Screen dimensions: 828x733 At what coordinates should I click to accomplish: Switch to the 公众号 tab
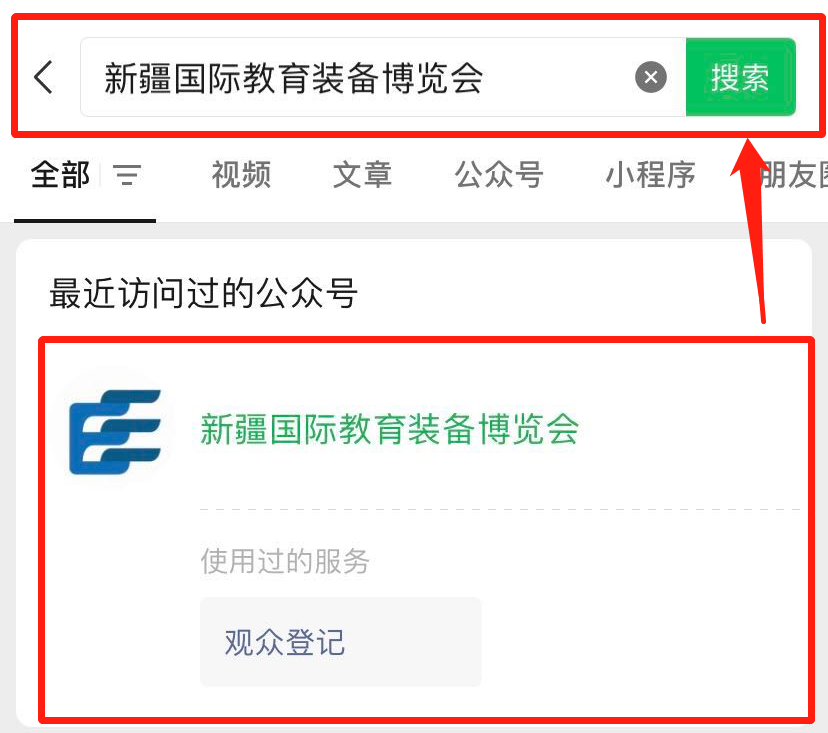coord(499,175)
